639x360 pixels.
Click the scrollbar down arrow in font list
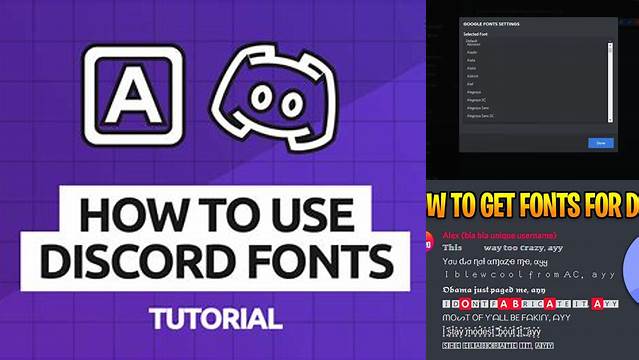[610, 120]
